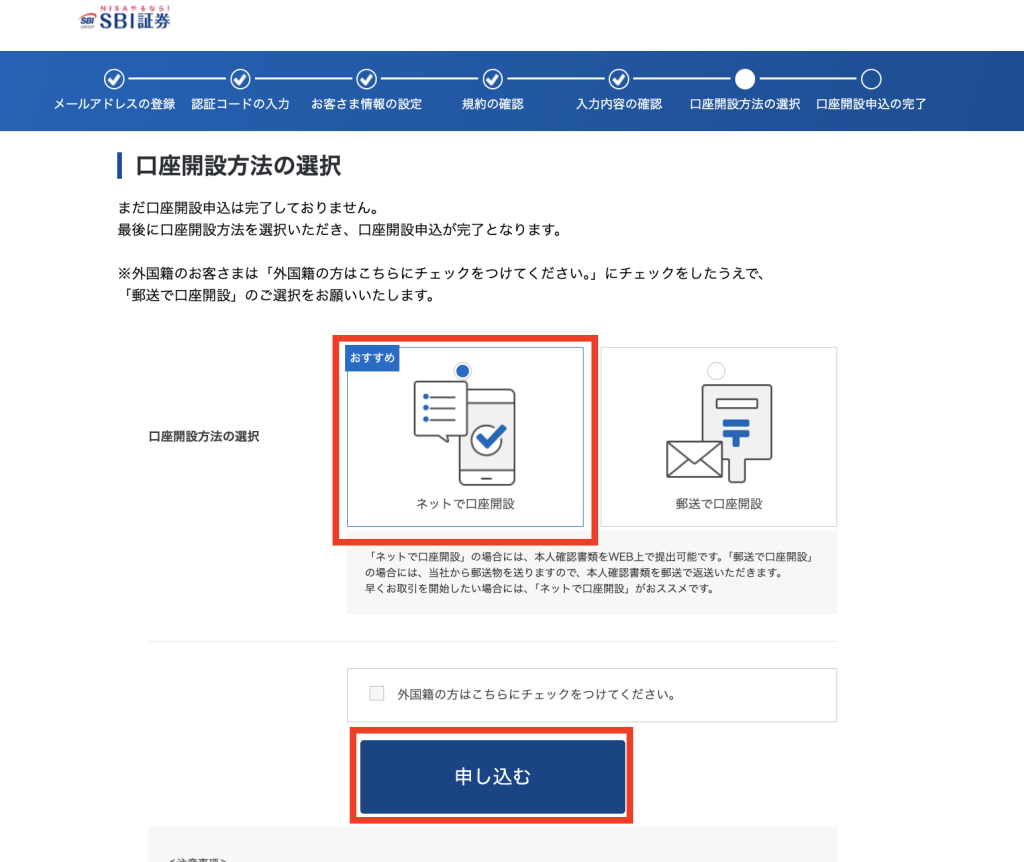This screenshot has width=1024, height=862.
Task: Click the SBI証券 logo
Action: coord(124,18)
